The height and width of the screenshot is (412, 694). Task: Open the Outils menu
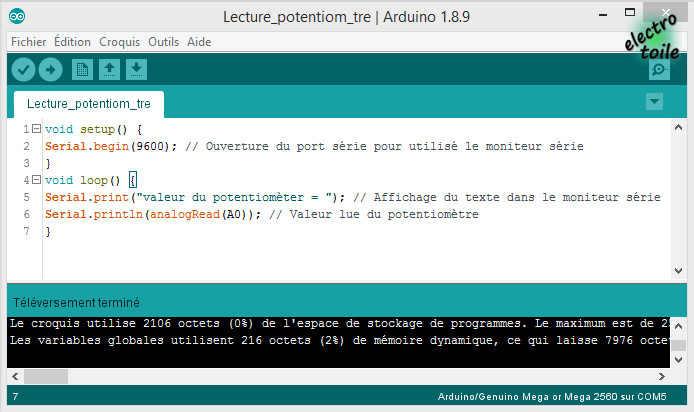(x=163, y=42)
